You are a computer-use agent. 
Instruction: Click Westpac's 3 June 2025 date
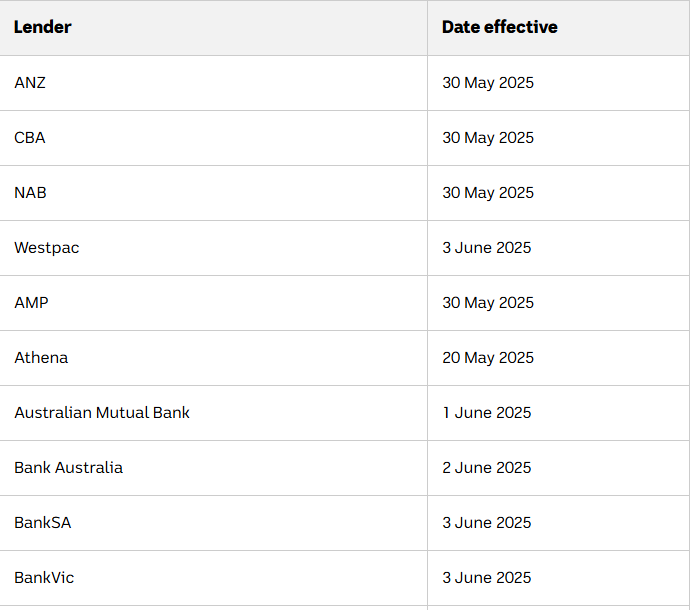click(487, 248)
